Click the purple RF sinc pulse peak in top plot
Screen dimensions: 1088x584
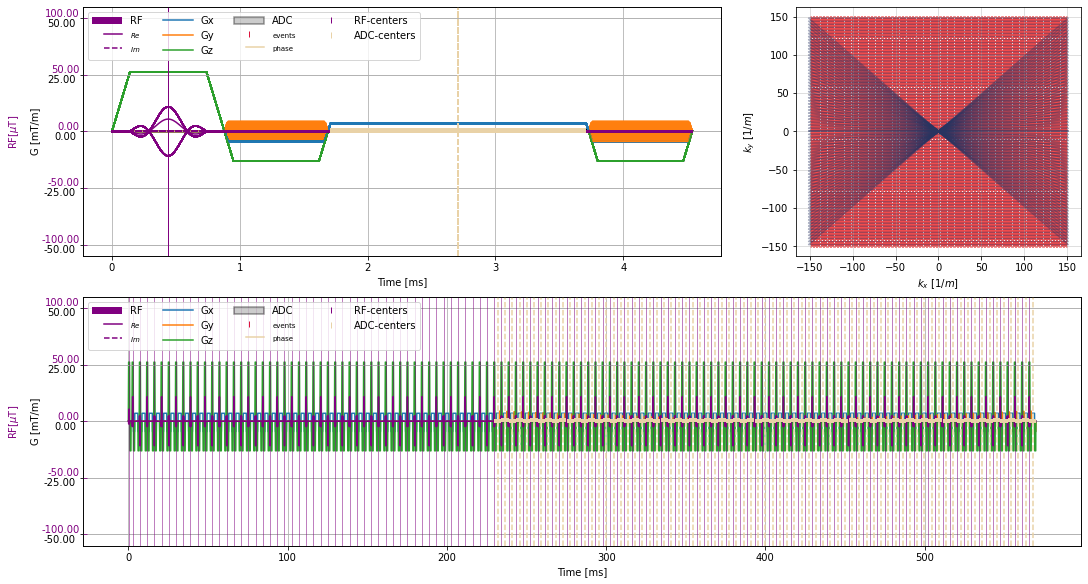tap(168, 108)
